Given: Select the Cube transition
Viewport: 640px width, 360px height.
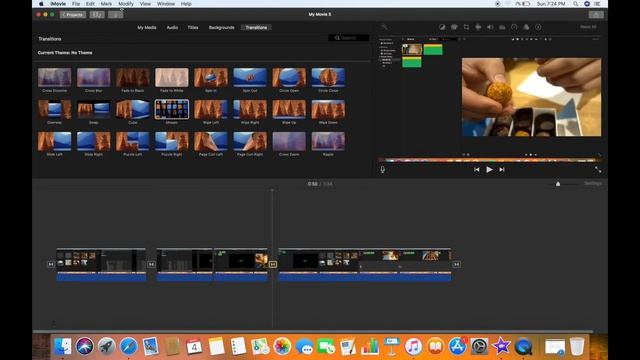Looking at the screenshot, I should pyautogui.click(x=133, y=109).
